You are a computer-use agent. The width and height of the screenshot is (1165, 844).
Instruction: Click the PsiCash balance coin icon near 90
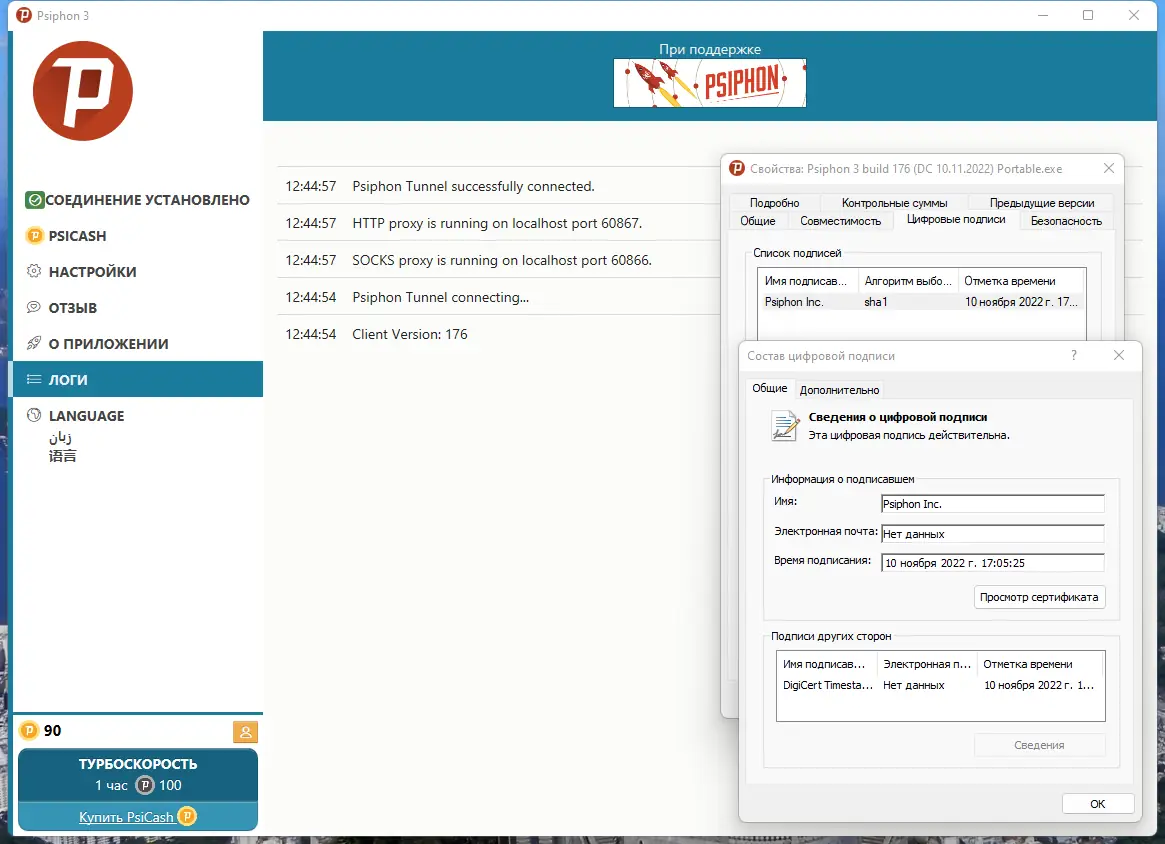click(28, 730)
